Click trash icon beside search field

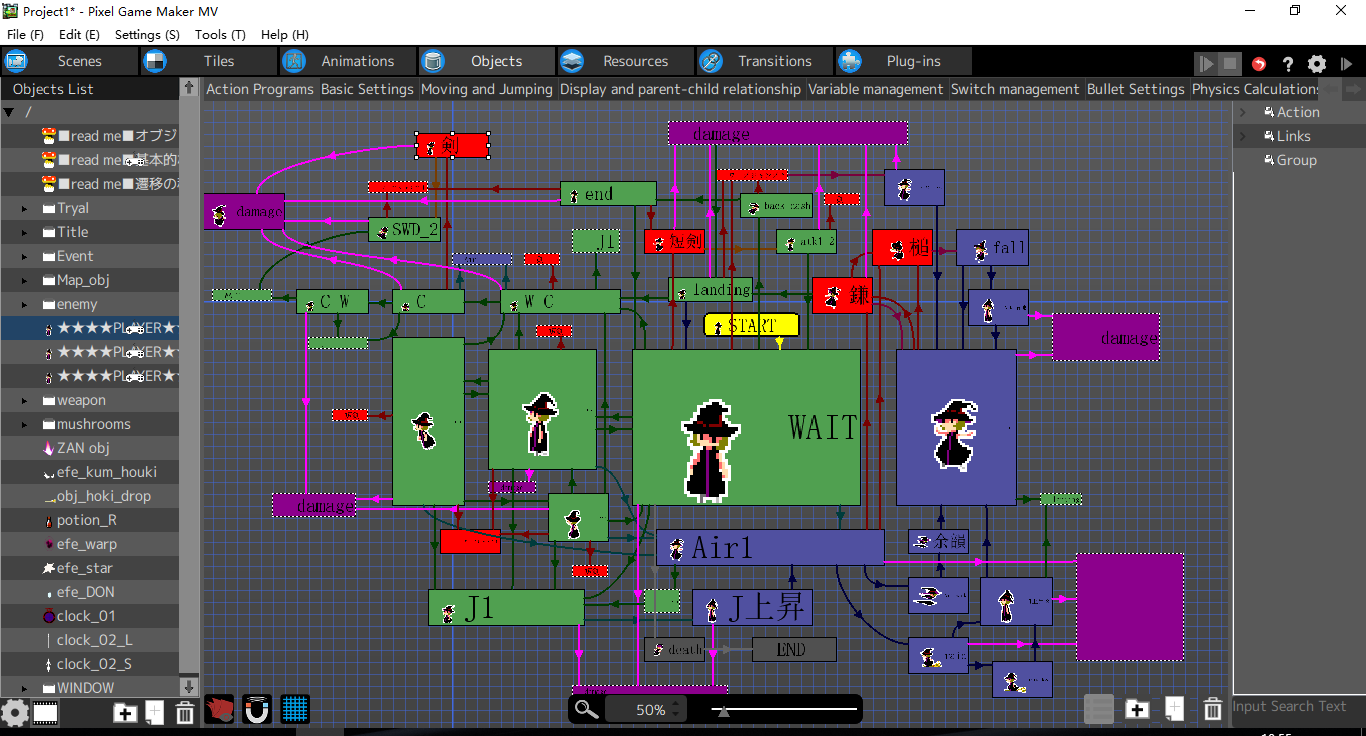click(1213, 709)
